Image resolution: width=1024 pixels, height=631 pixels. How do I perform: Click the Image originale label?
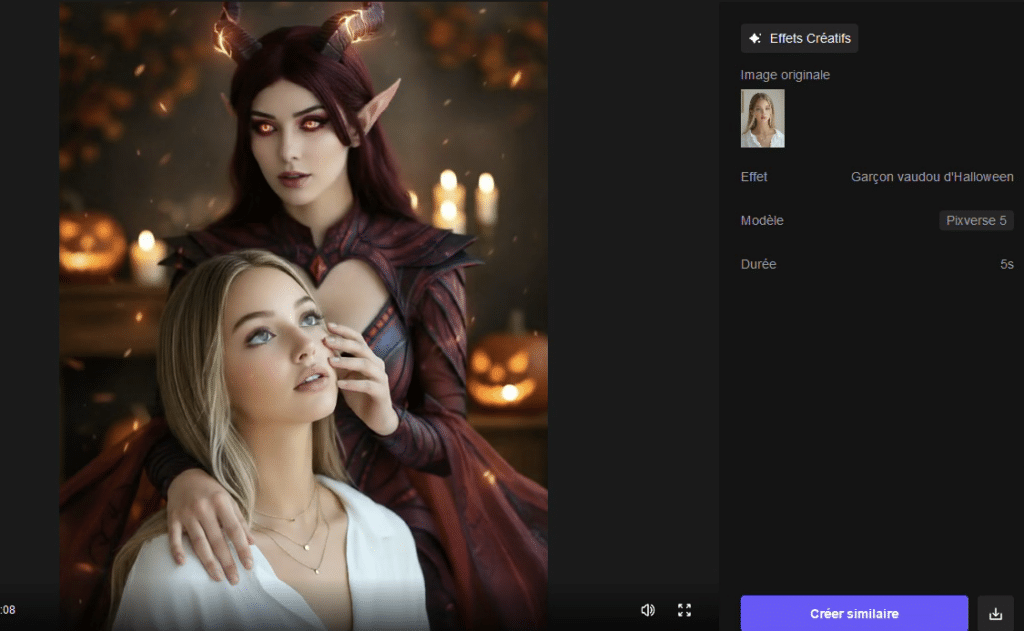(785, 75)
